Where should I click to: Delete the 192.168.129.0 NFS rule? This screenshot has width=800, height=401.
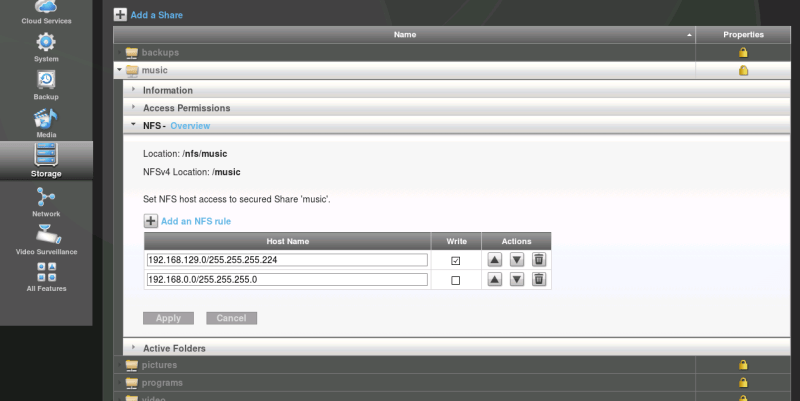pos(539,260)
